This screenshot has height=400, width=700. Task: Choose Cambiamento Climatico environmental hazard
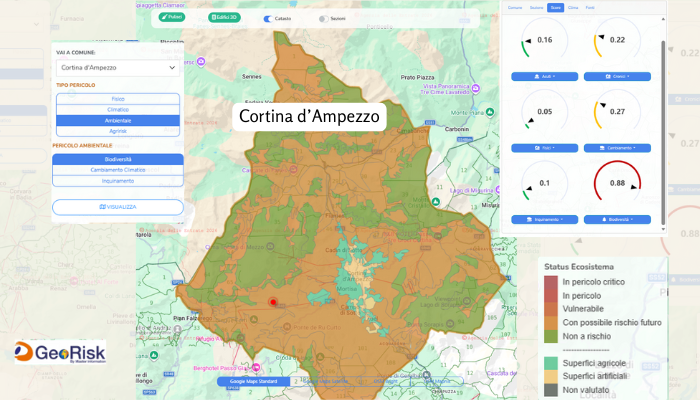click(x=118, y=170)
